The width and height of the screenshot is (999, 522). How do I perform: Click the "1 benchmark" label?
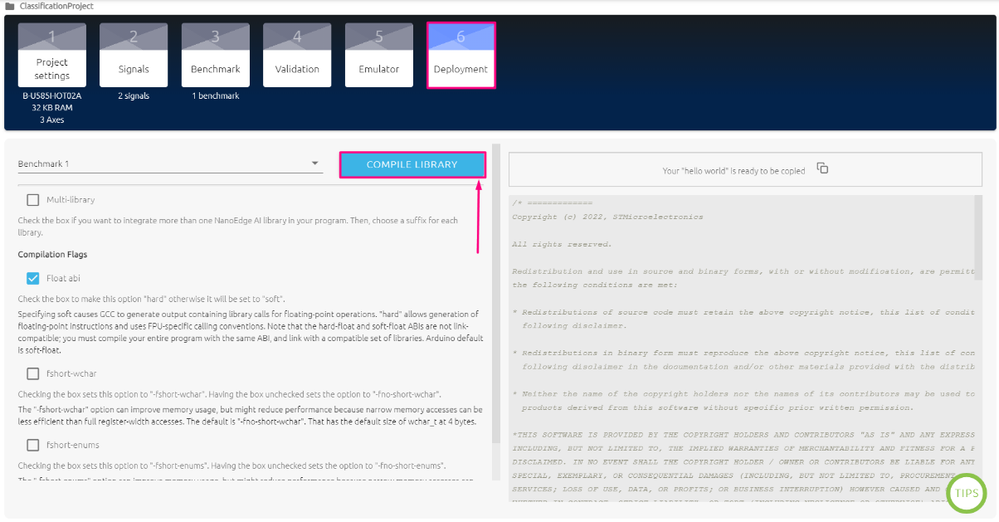[x=215, y=96]
